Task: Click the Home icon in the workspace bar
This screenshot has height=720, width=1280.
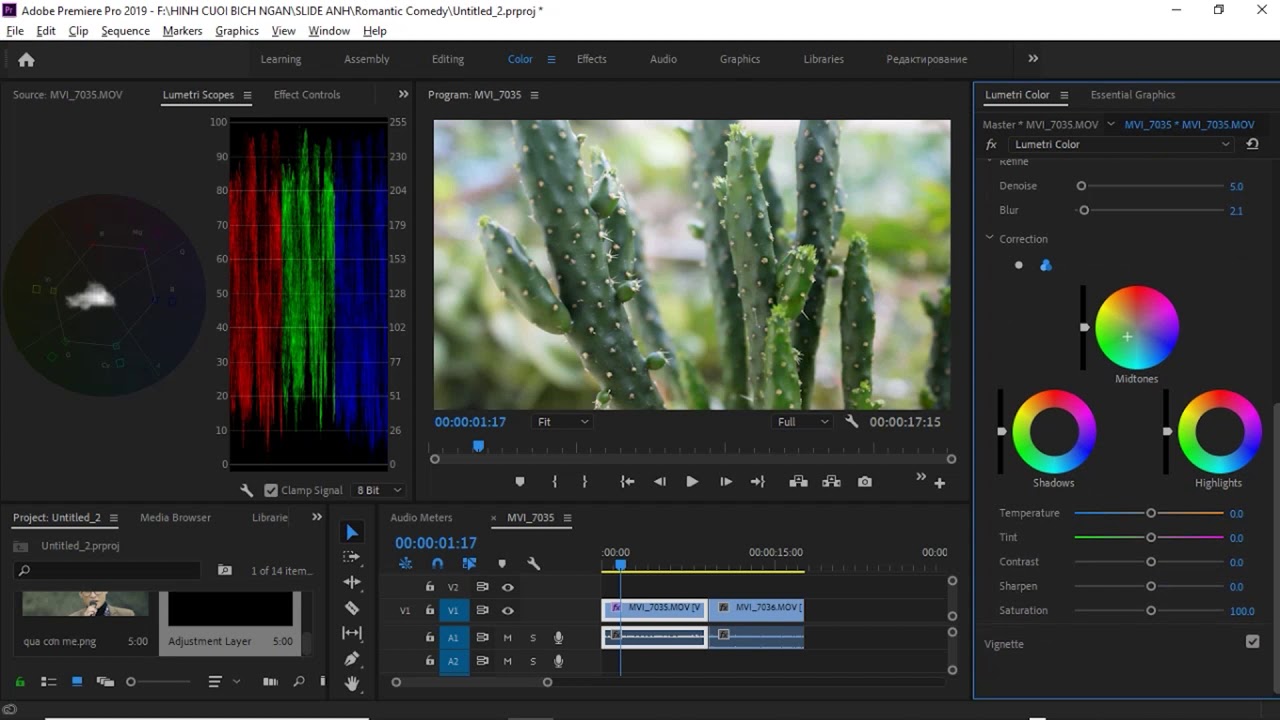Action: (x=27, y=59)
